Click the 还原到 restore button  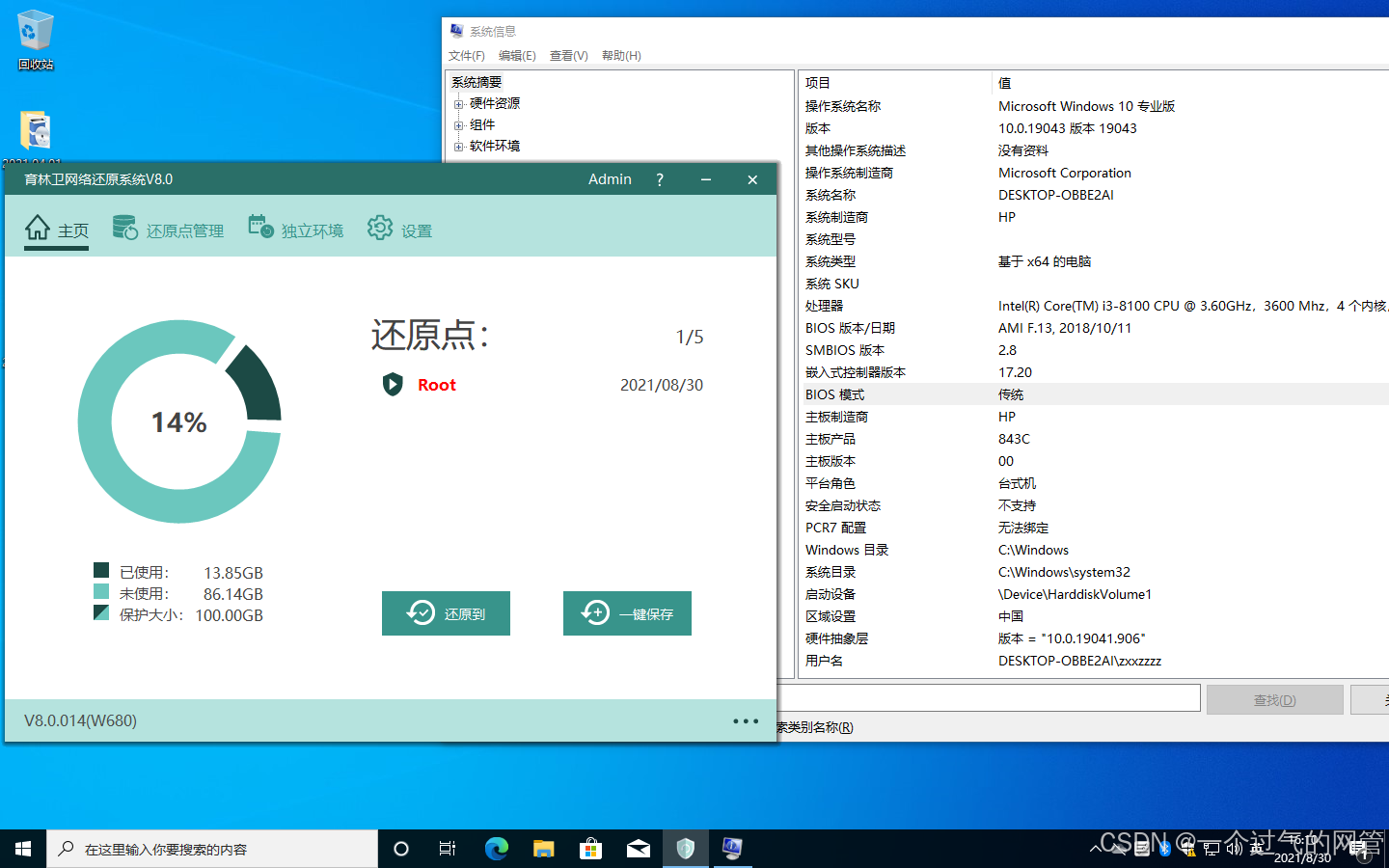click(446, 613)
